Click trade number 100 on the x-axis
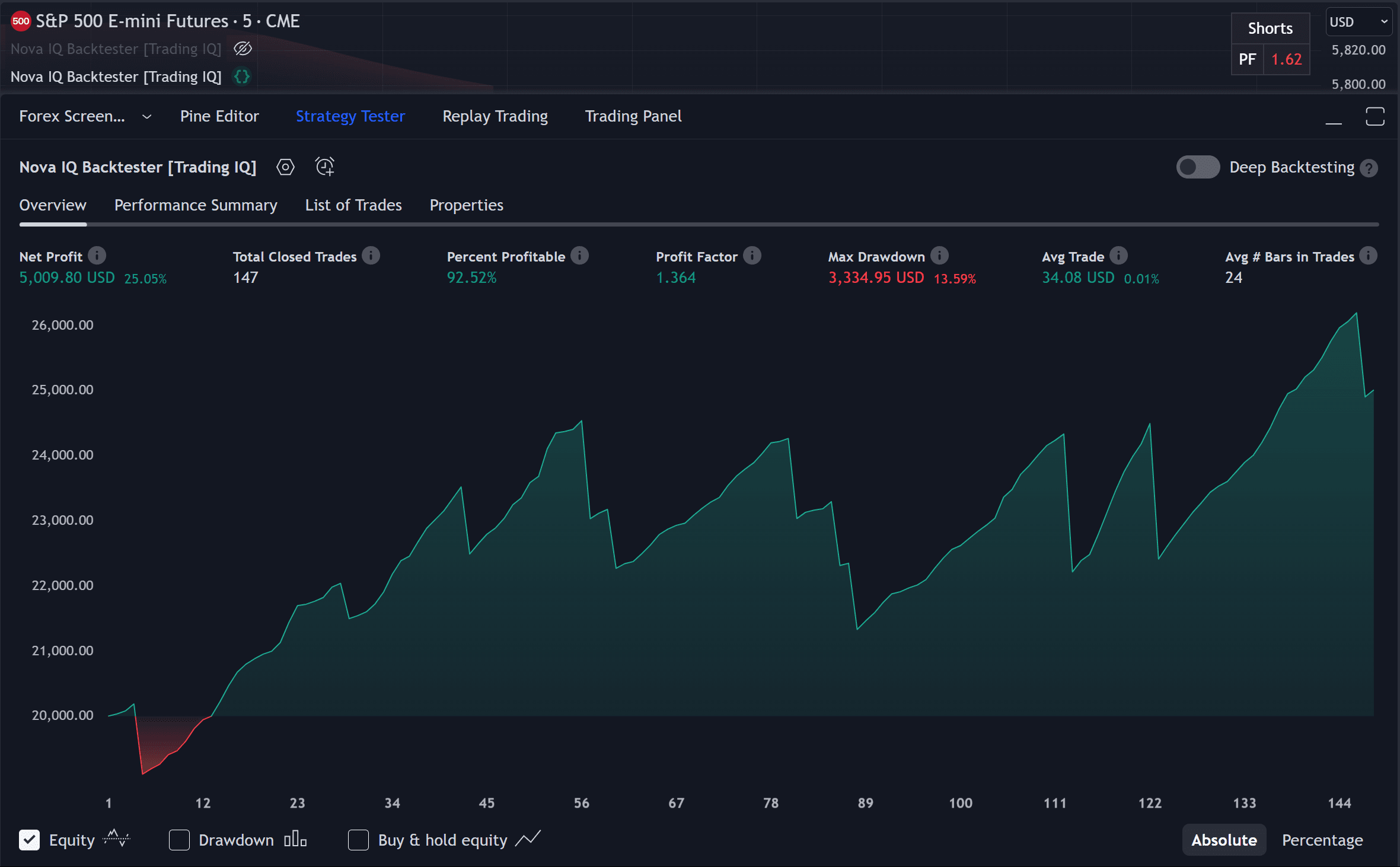 tap(960, 803)
